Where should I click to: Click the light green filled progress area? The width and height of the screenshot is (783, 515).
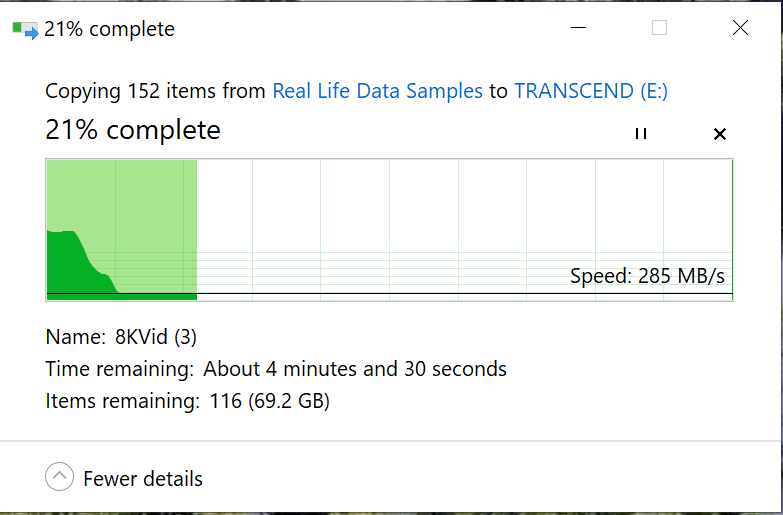(140, 200)
